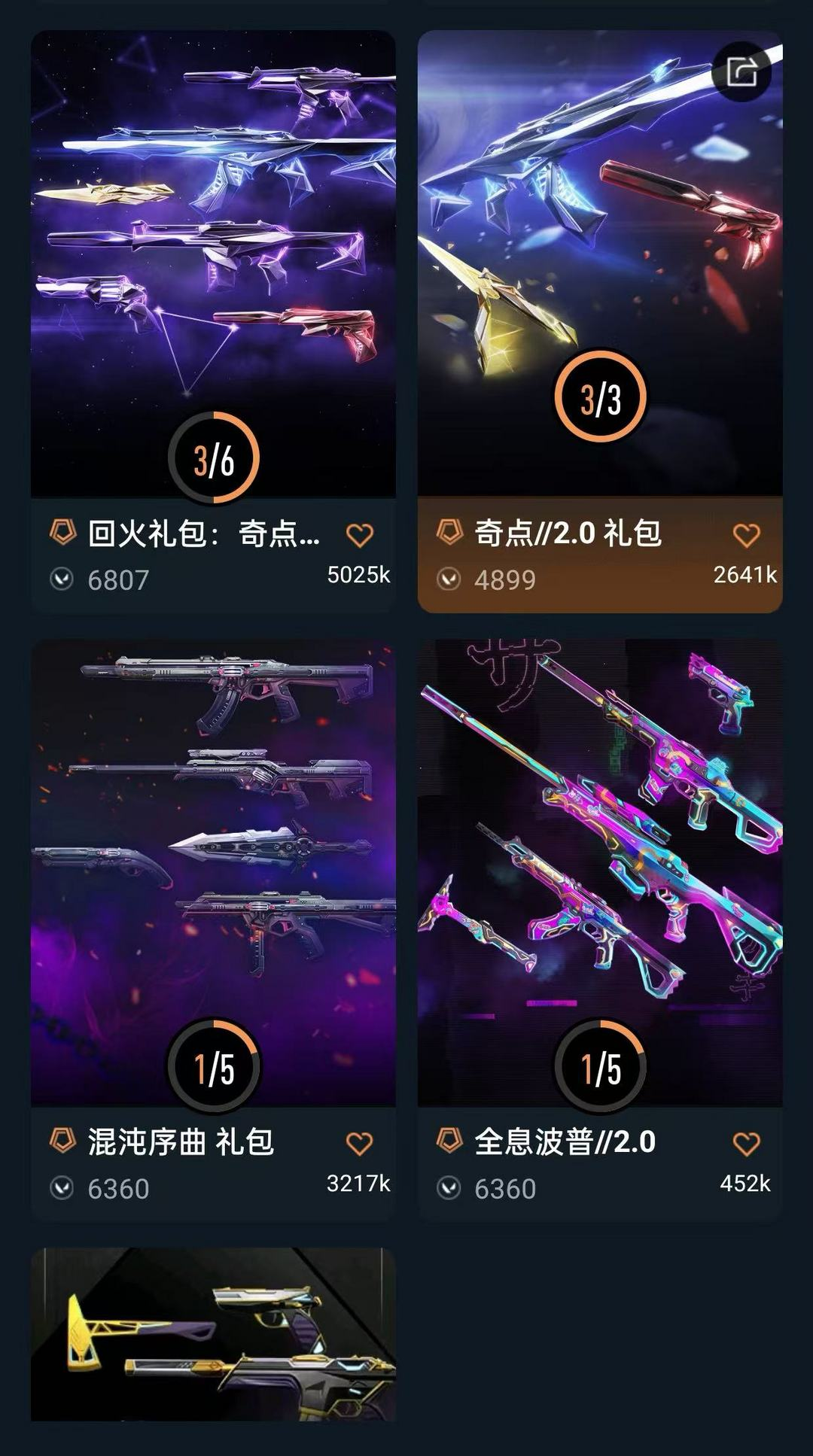Toggle favorite heart for 混沌序曲 礼包

coord(360,1144)
